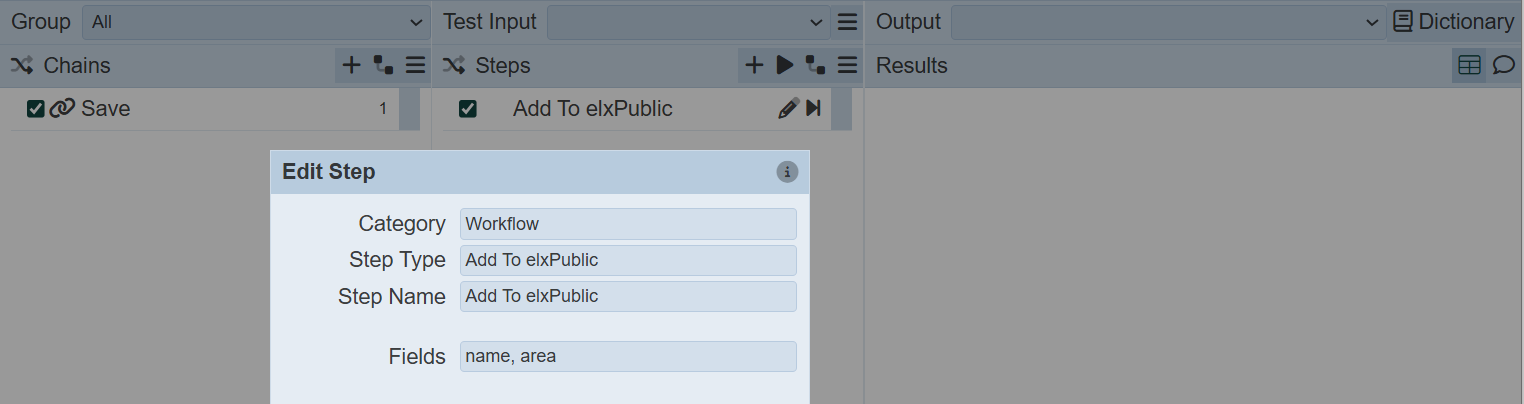This screenshot has width=1524, height=404.
Task: Uncheck the Add To elxPublic step checkbox
Action: coord(467,109)
